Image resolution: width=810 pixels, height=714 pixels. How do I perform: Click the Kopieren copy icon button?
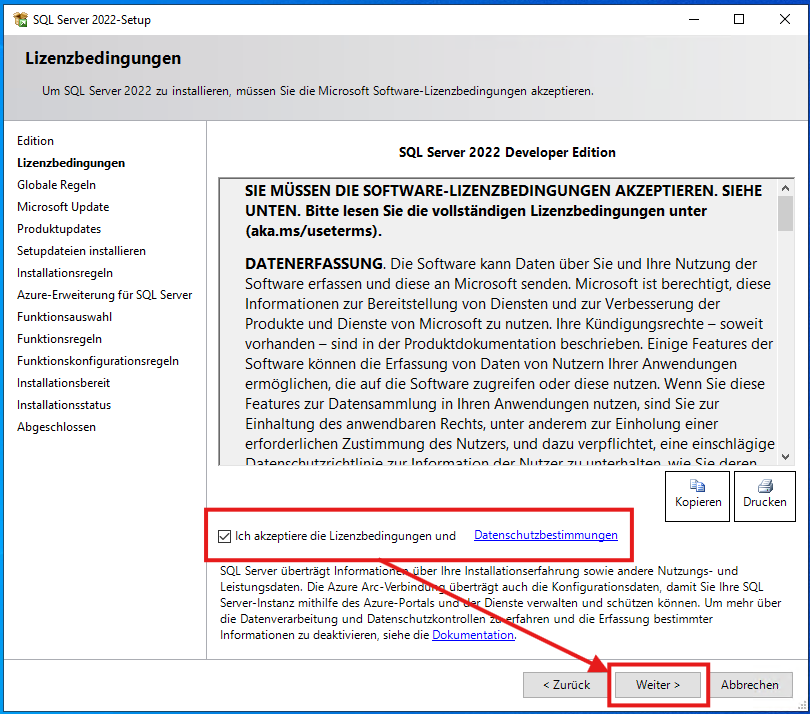tap(697, 496)
